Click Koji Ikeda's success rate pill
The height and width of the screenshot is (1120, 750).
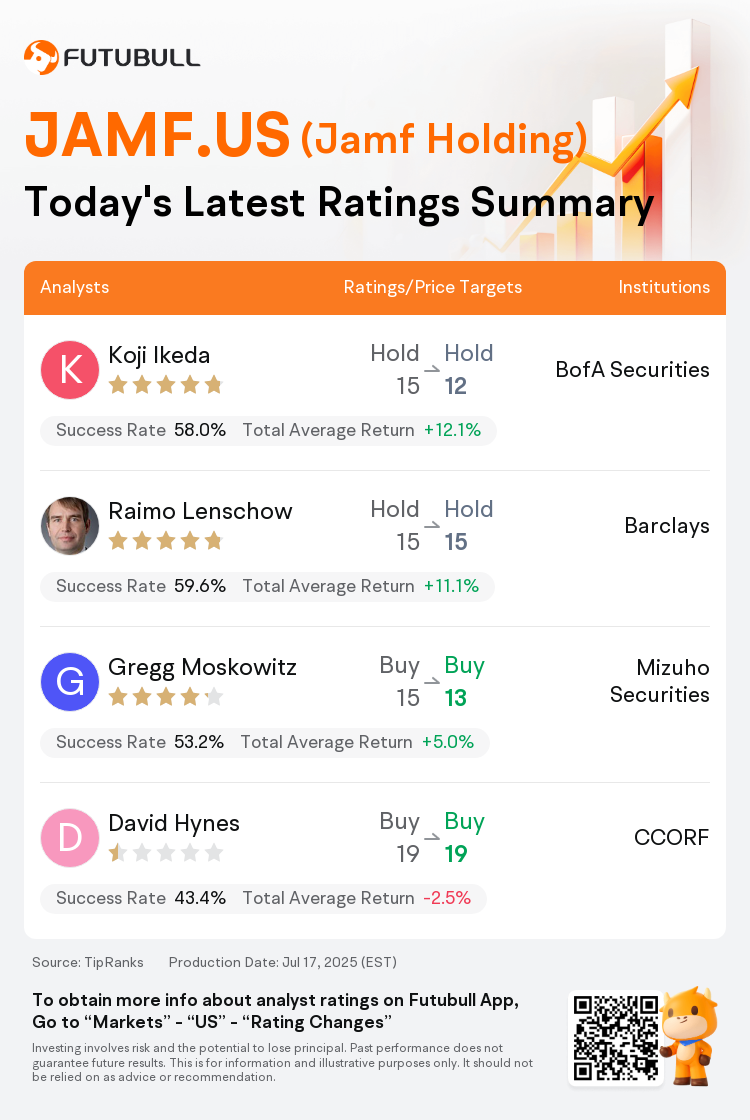(268, 431)
